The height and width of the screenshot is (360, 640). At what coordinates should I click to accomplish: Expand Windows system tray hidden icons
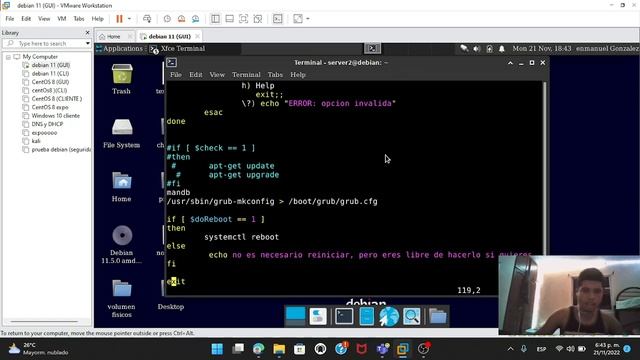pyautogui.click(x=510, y=349)
